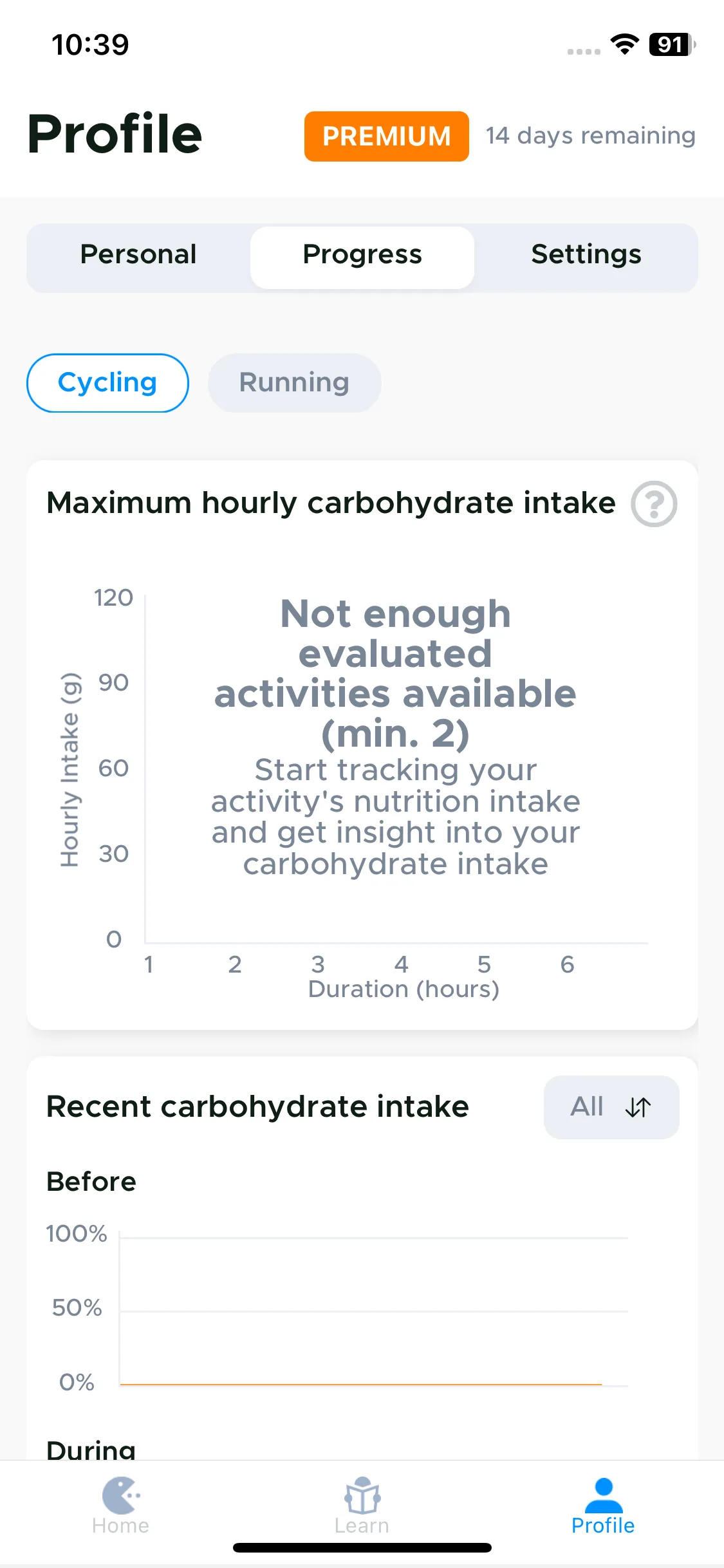Viewport: 724px width, 1568px height.
Task: Tap the sort arrows icon next to All
Action: click(638, 1107)
